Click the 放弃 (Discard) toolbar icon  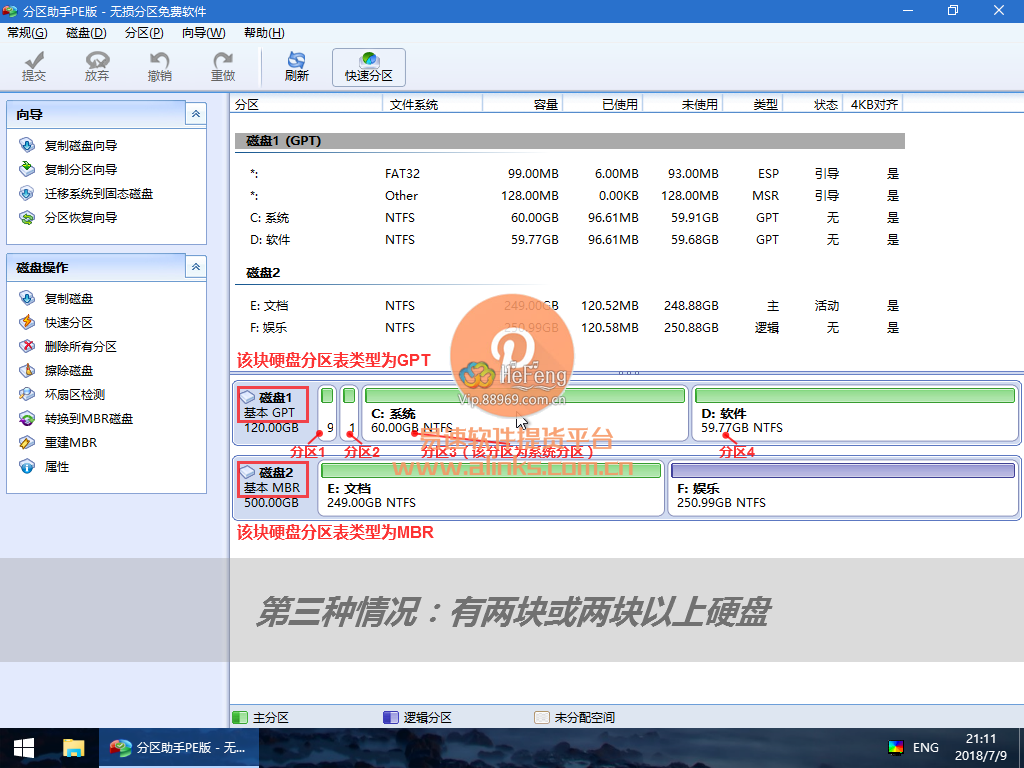97,67
